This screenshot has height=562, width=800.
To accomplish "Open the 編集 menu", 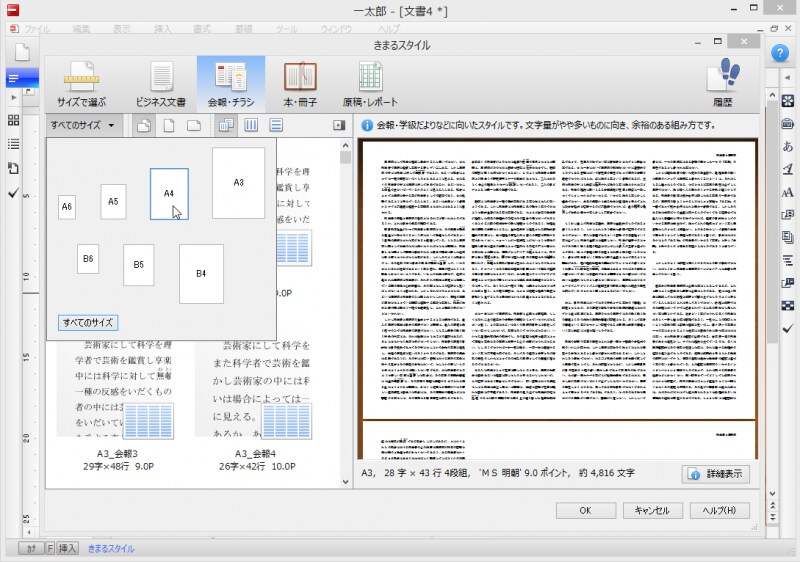I will (x=81, y=29).
